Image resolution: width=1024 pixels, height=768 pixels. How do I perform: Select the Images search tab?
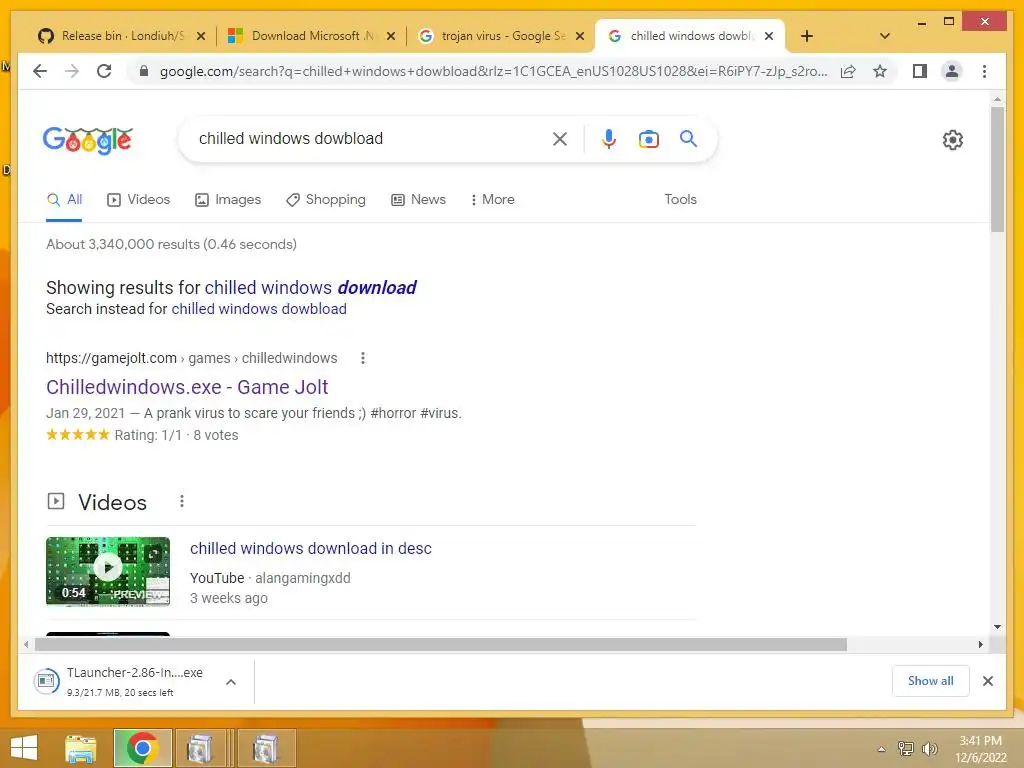(228, 199)
